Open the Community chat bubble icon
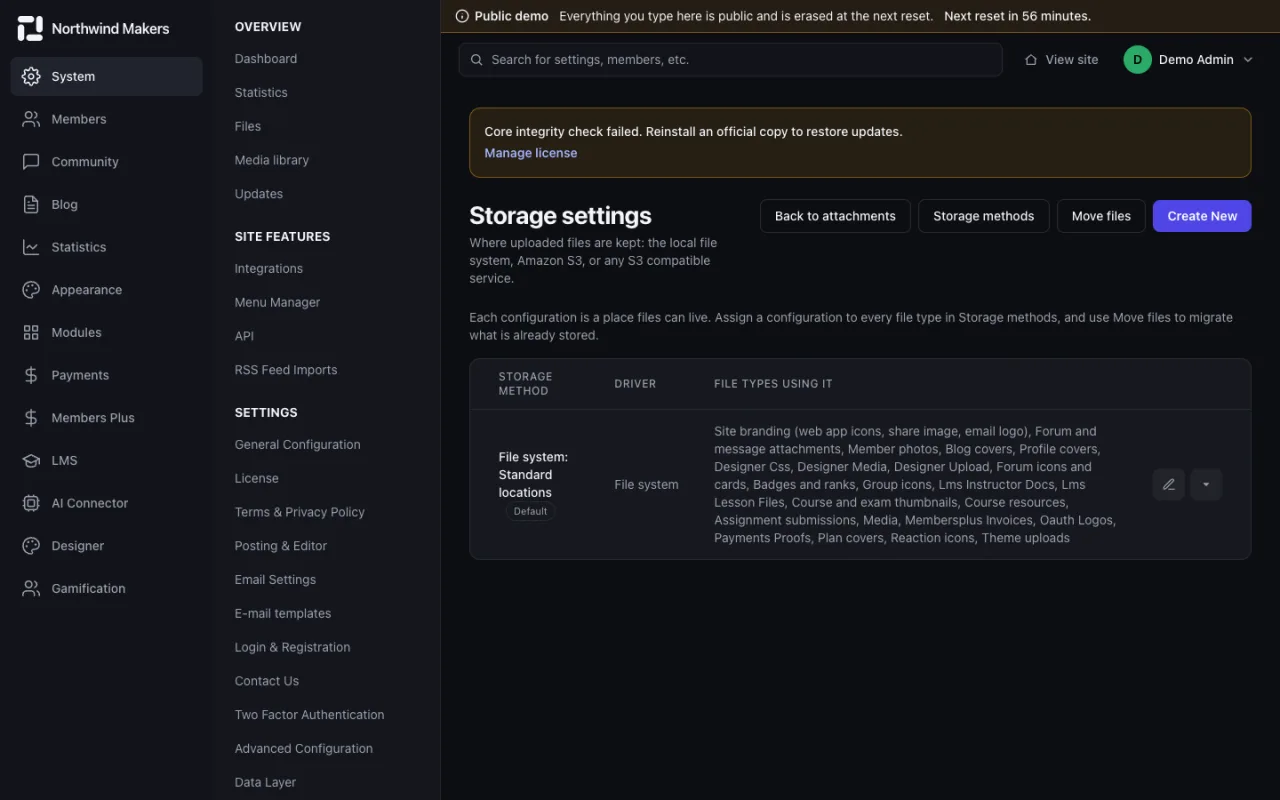The image size is (1280, 800). coord(31,162)
